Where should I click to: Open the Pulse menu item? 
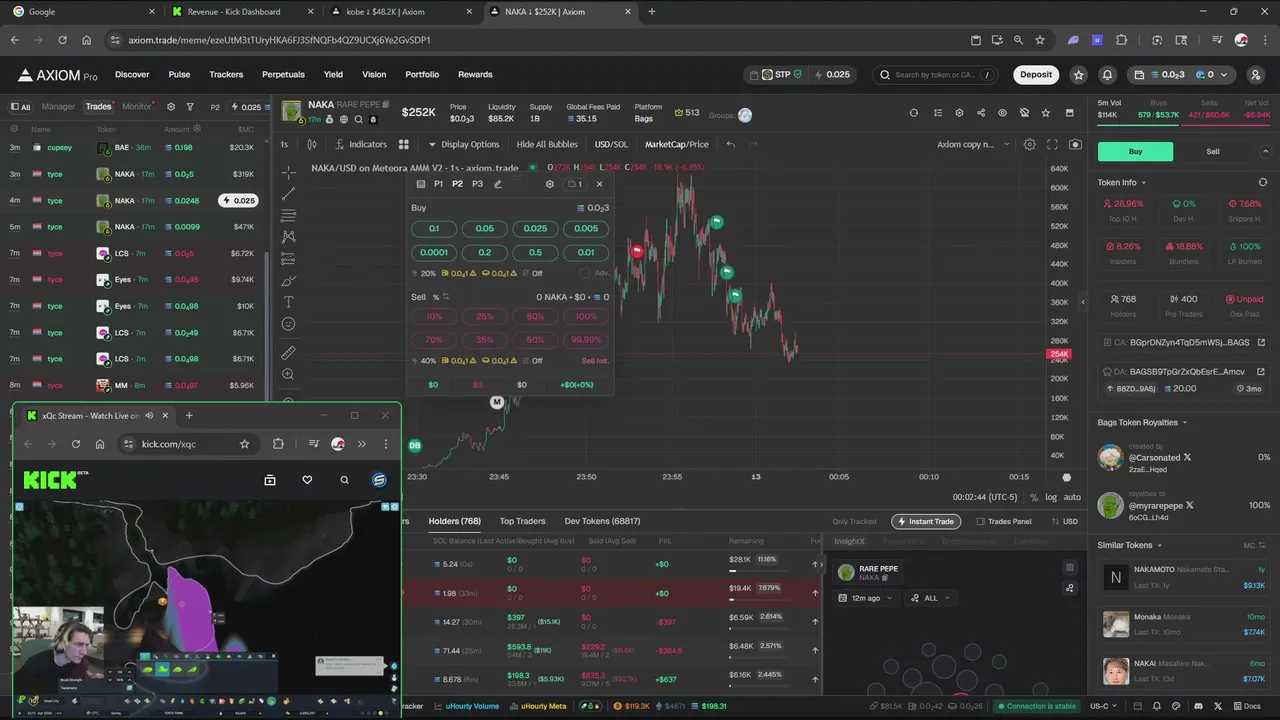[x=179, y=74]
